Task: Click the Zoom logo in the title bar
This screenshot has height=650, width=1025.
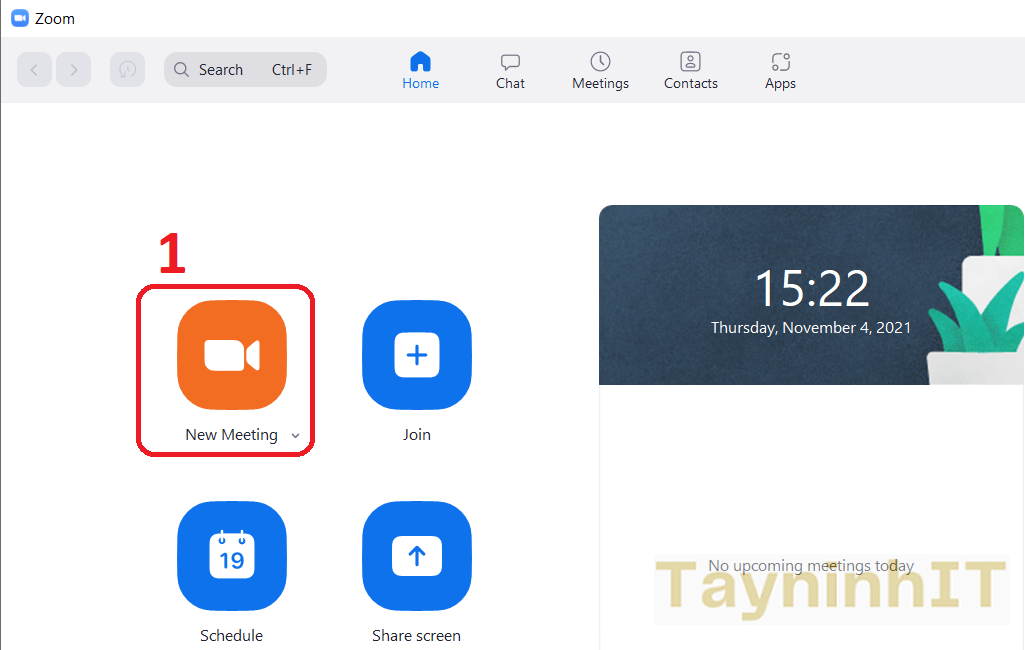Action: (x=19, y=18)
